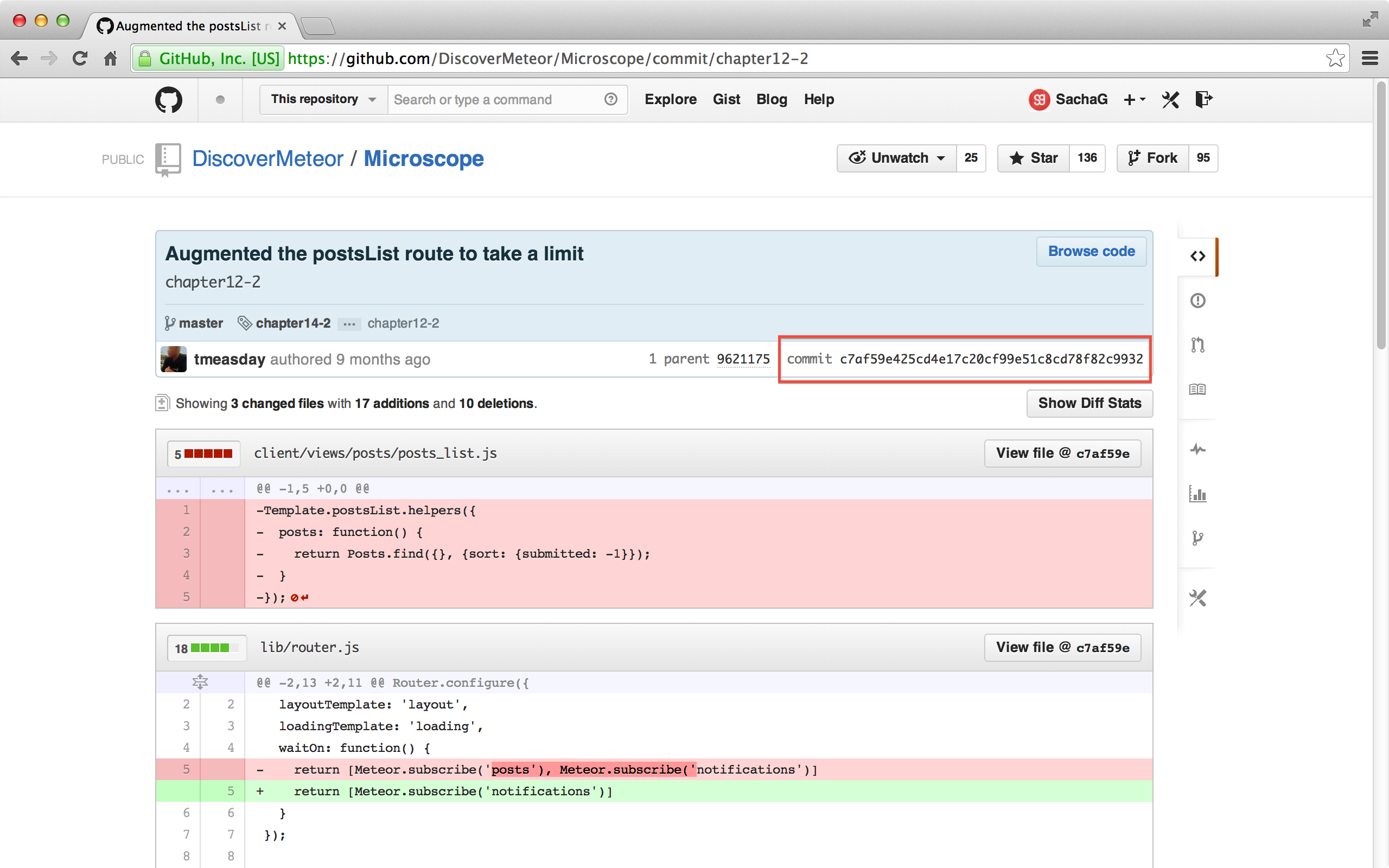Switch to the Gist menu item
This screenshot has width=1389, height=868.
pyautogui.click(x=726, y=99)
